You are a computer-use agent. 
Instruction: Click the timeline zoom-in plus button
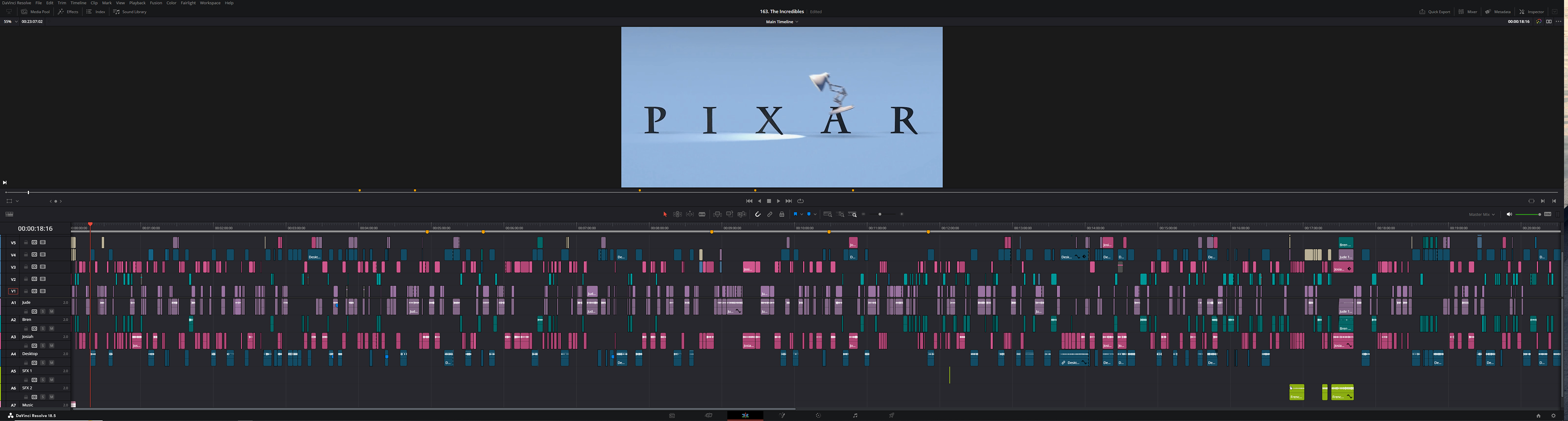[902, 214]
